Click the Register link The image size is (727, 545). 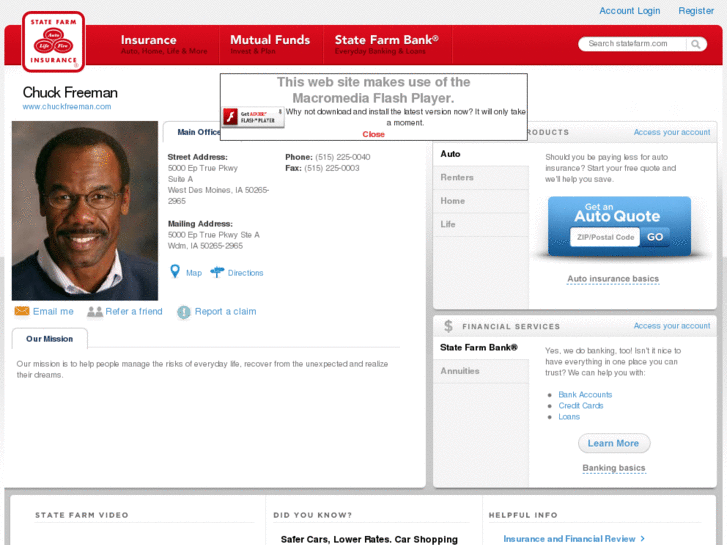click(x=696, y=11)
